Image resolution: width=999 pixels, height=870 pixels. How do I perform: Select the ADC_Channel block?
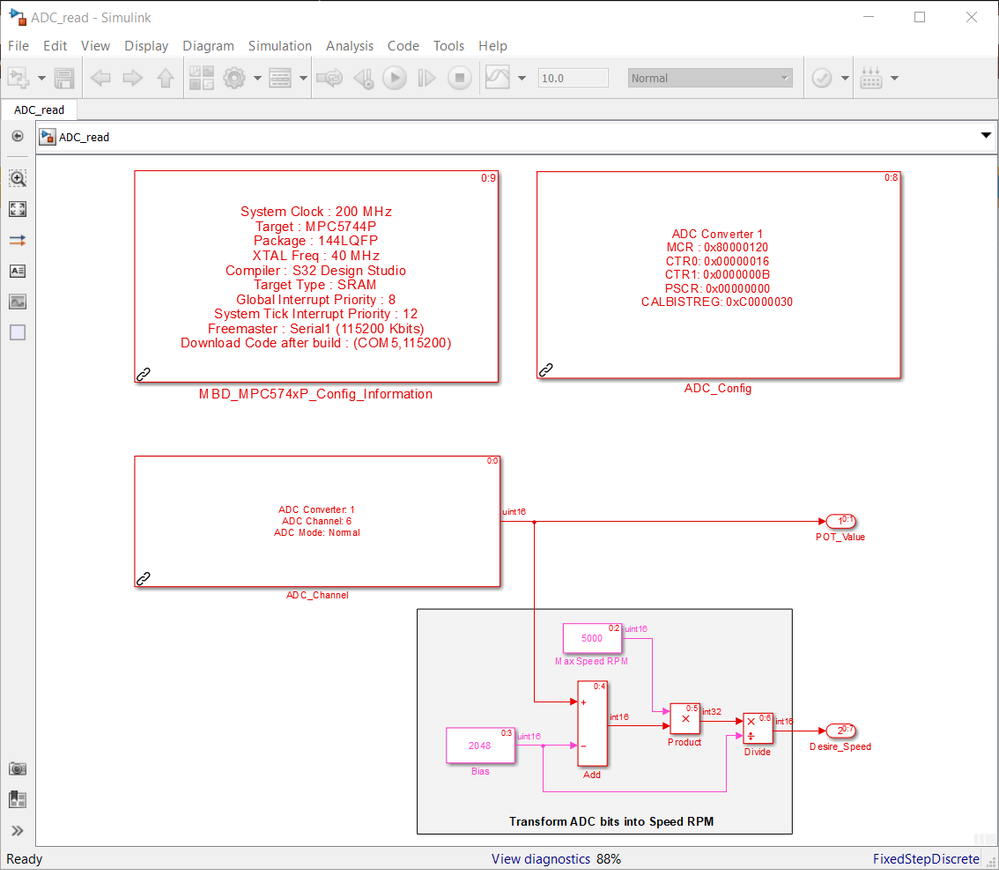pyautogui.click(x=317, y=521)
